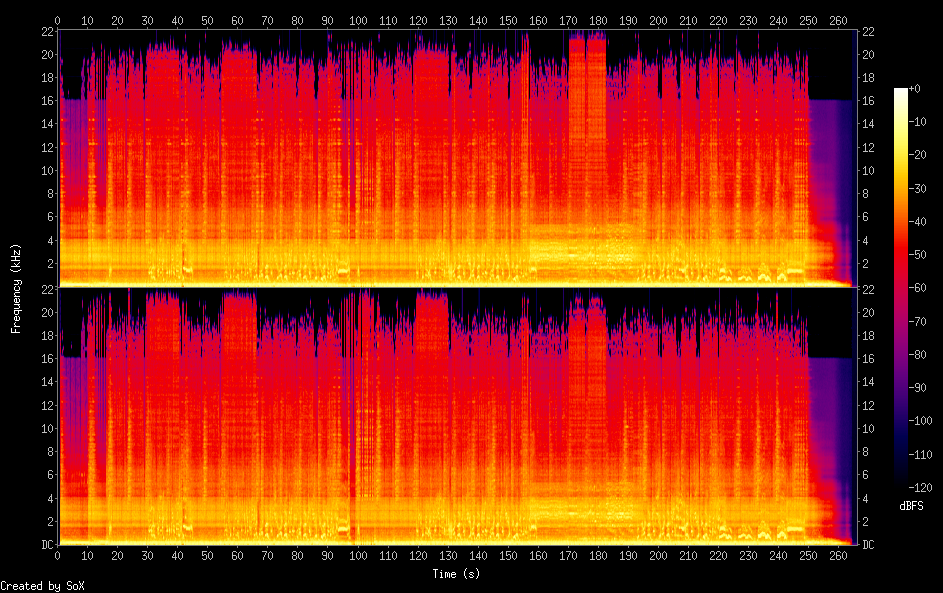Click the 200 tick on the top time axis
Screen dimensions: 943x593
click(x=658, y=19)
